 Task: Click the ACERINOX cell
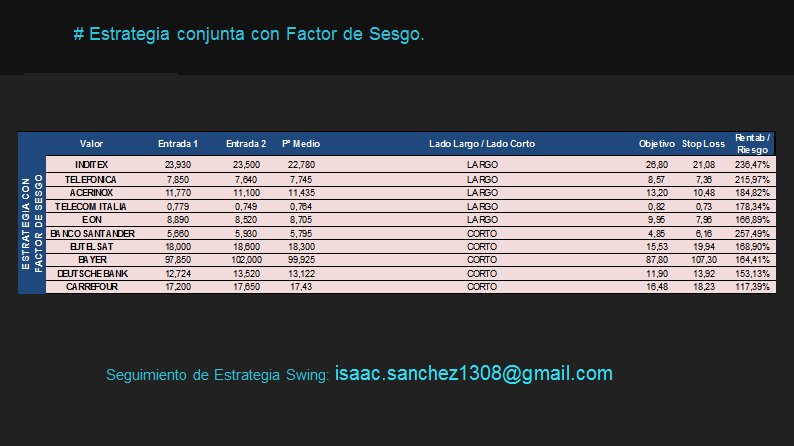click(91, 192)
